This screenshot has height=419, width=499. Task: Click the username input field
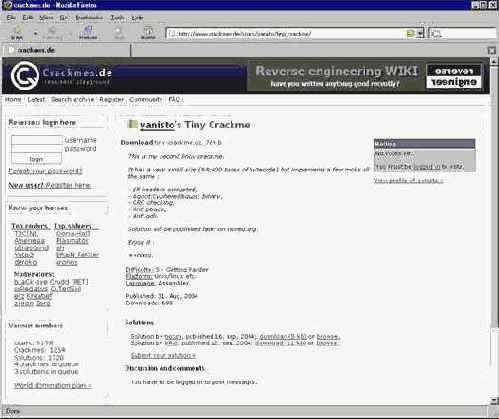(x=37, y=140)
